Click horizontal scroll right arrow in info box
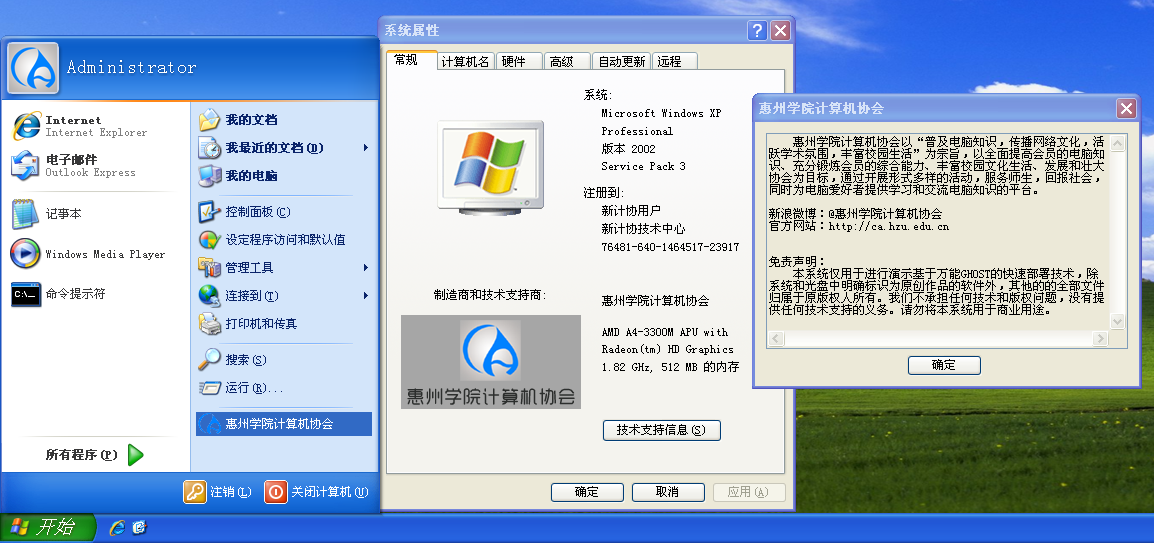The width and height of the screenshot is (1154, 543). click(1100, 338)
